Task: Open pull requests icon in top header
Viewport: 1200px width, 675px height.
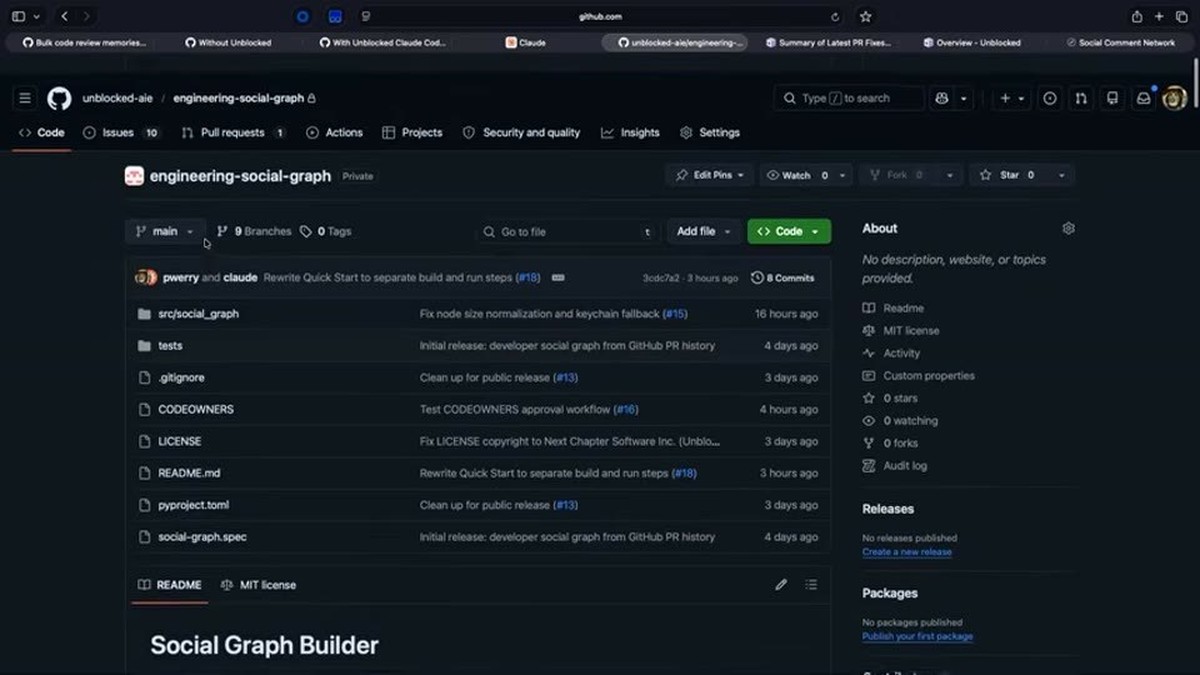Action: (x=1081, y=98)
